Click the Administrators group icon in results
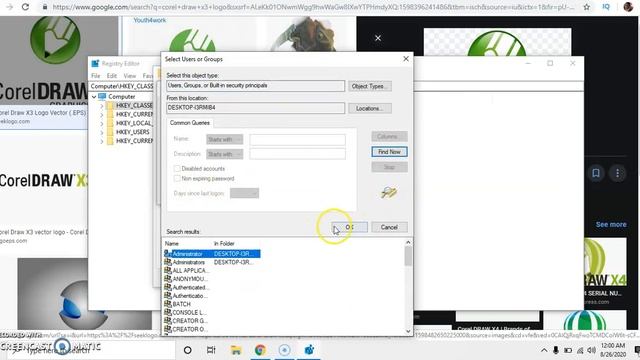 click(x=168, y=262)
